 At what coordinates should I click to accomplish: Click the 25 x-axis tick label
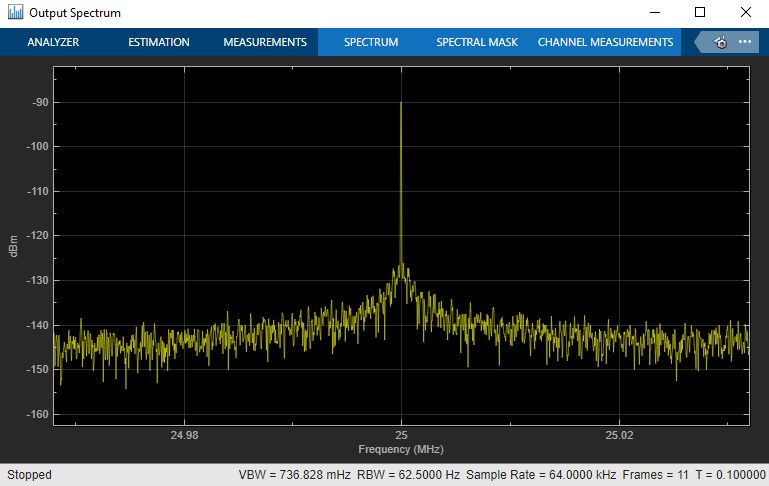[401, 435]
